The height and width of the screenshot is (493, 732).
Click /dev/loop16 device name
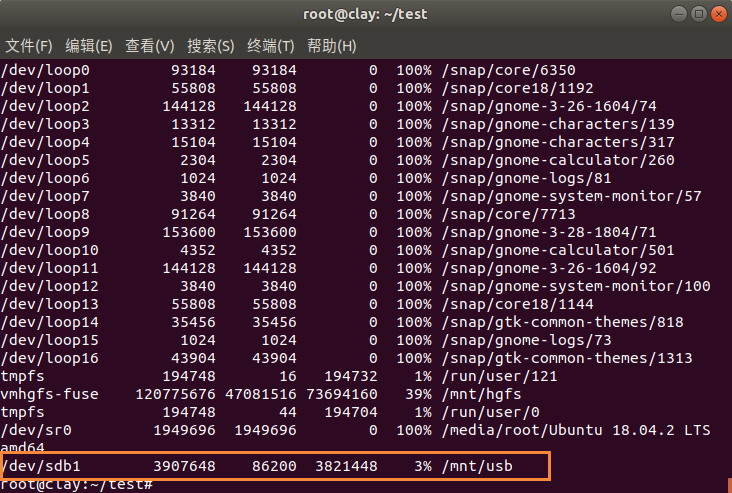click(50, 358)
